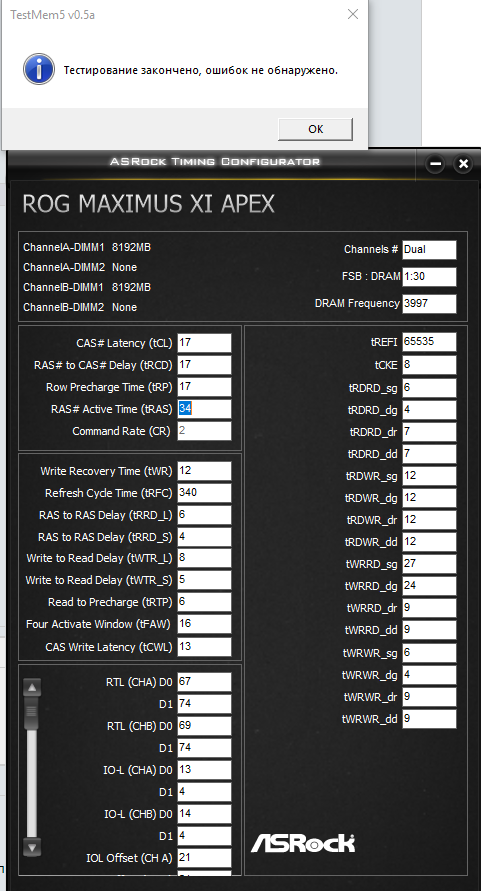Click the tRDRD_dr field

(x=429, y=432)
